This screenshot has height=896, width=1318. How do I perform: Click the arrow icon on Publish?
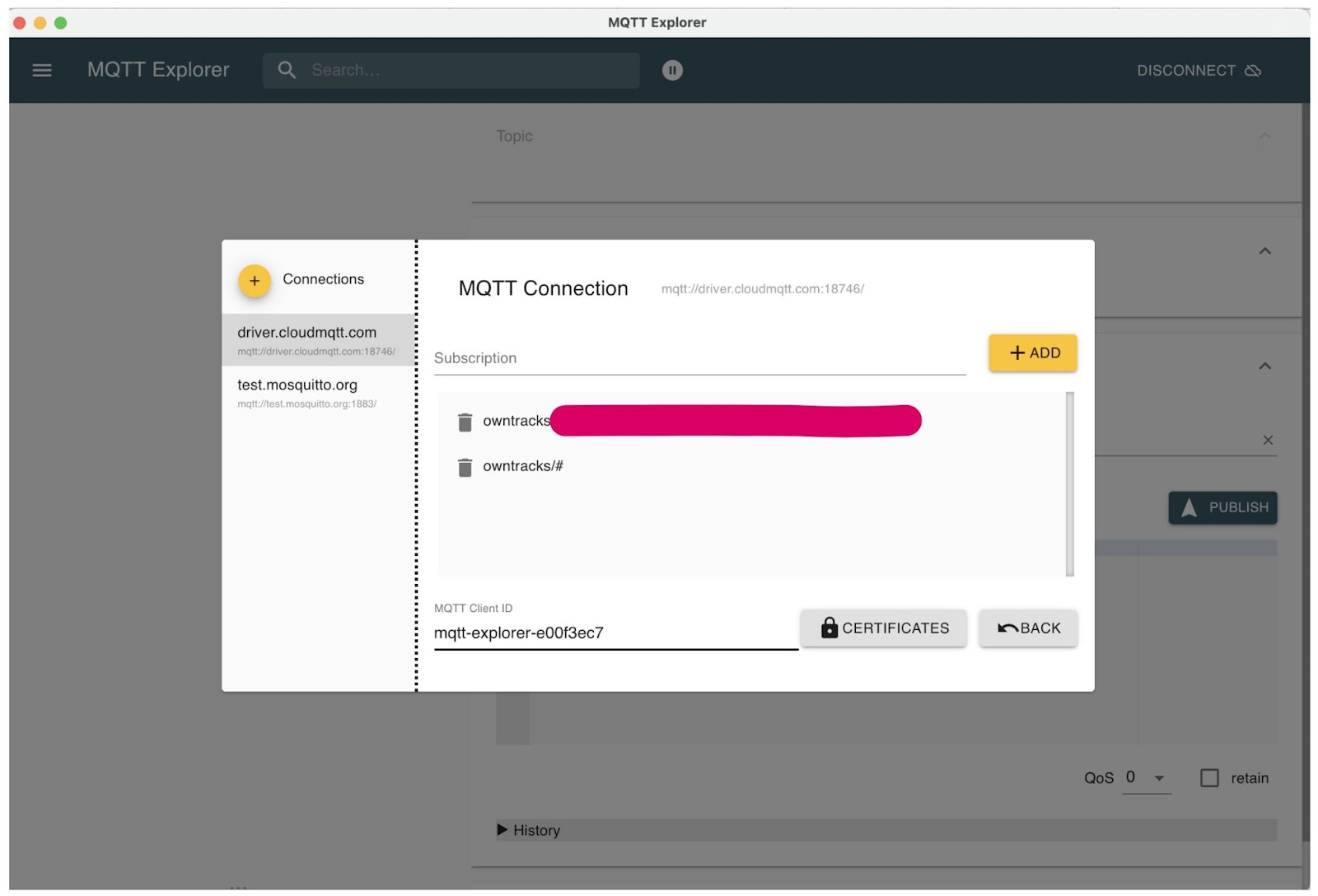tap(1188, 507)
